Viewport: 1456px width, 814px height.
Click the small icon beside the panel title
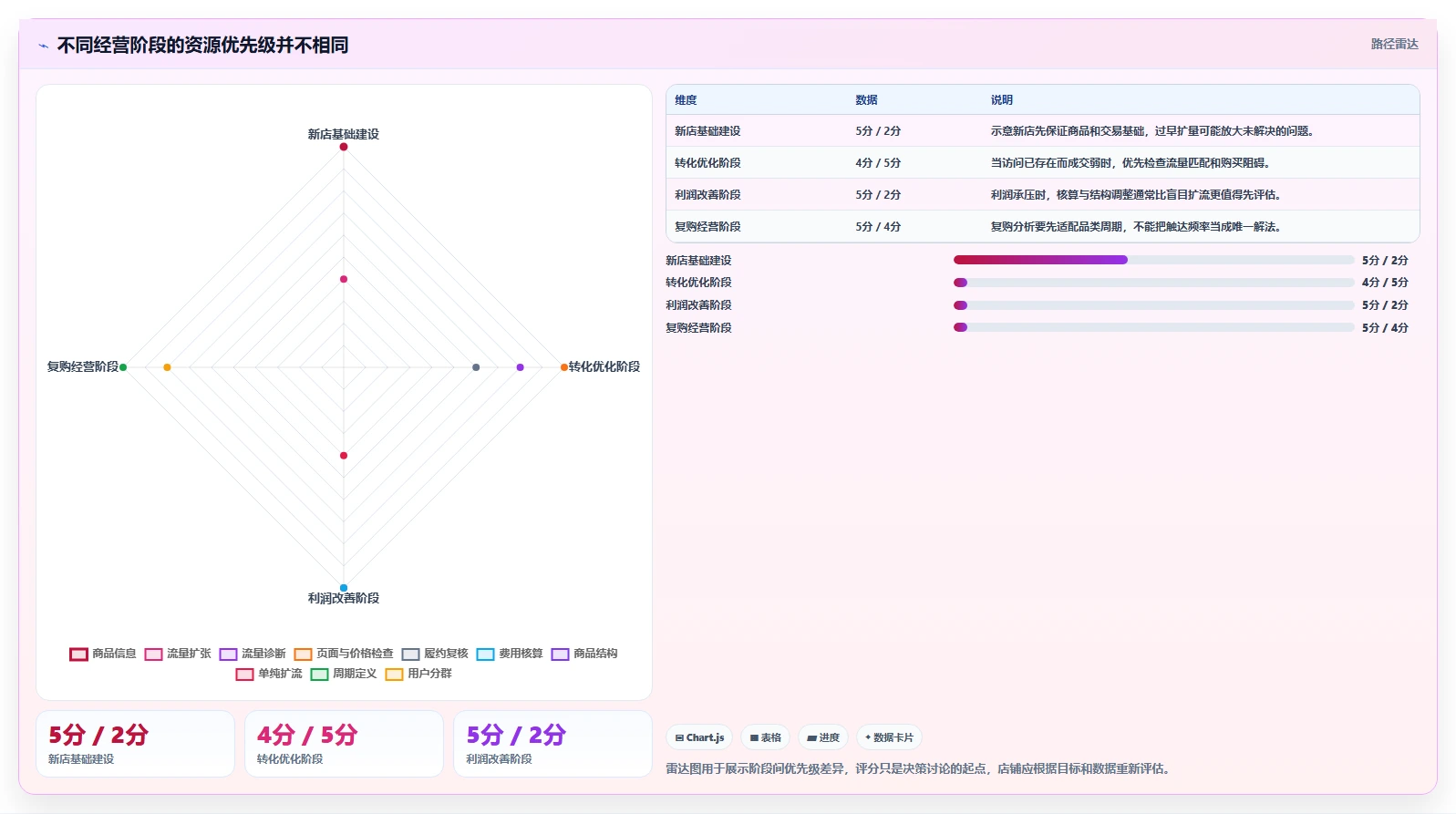tap(43, 46)
